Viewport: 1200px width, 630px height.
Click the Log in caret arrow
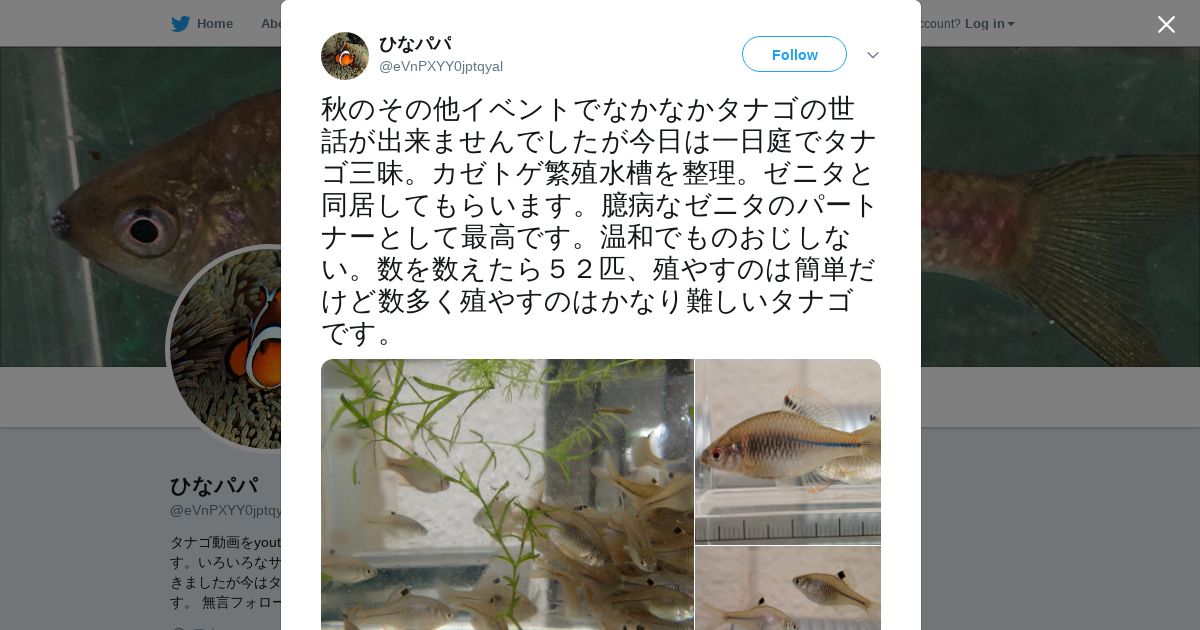(x=1011, y=24)
